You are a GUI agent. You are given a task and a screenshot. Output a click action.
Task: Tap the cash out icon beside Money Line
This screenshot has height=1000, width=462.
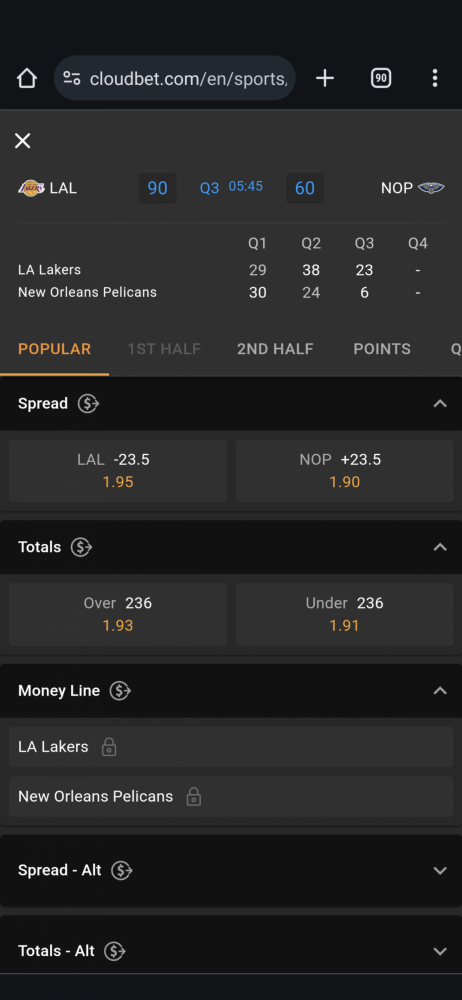[120, 691]
